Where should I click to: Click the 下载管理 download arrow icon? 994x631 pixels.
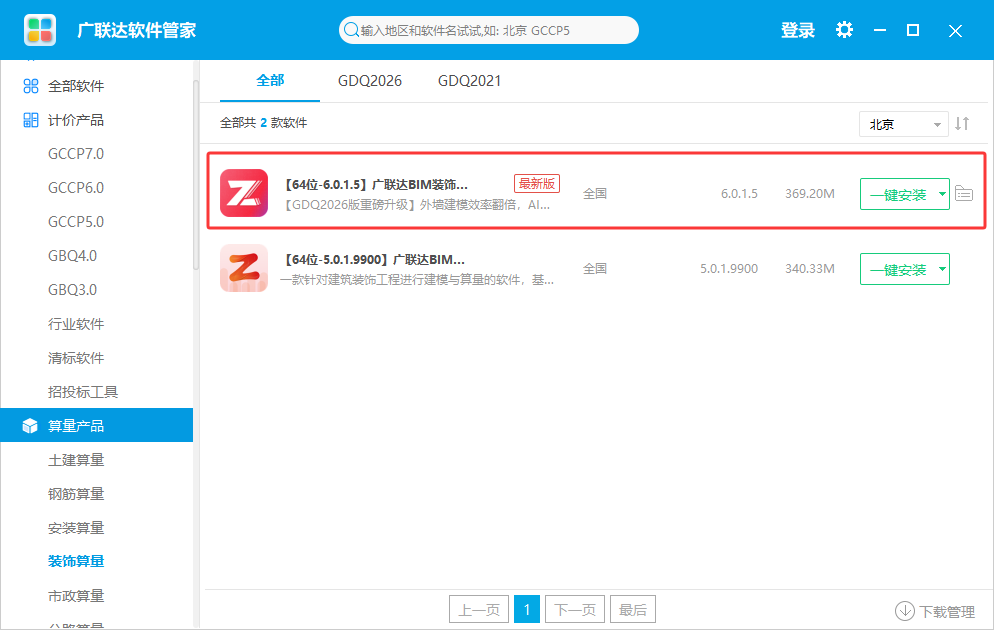point(905,611)
